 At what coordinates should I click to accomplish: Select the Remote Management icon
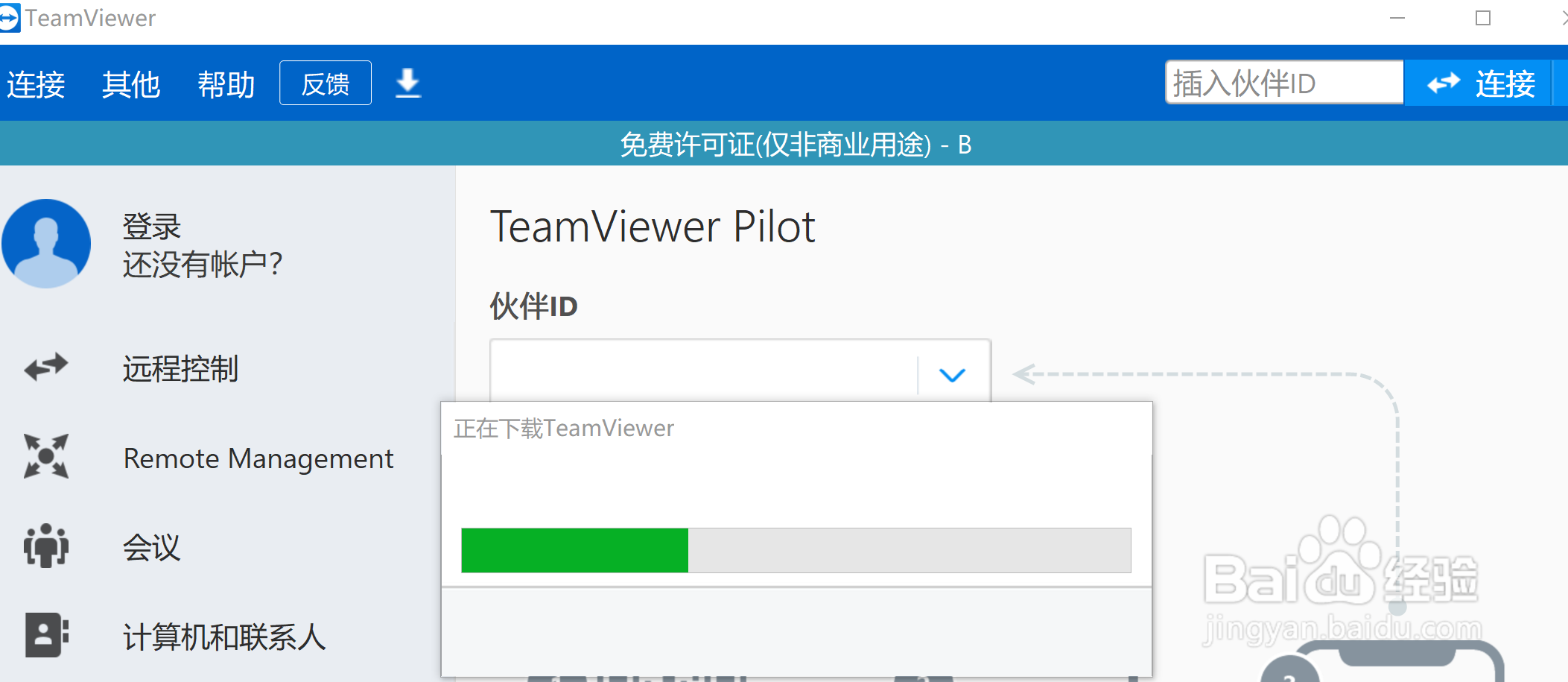[46, 456]
